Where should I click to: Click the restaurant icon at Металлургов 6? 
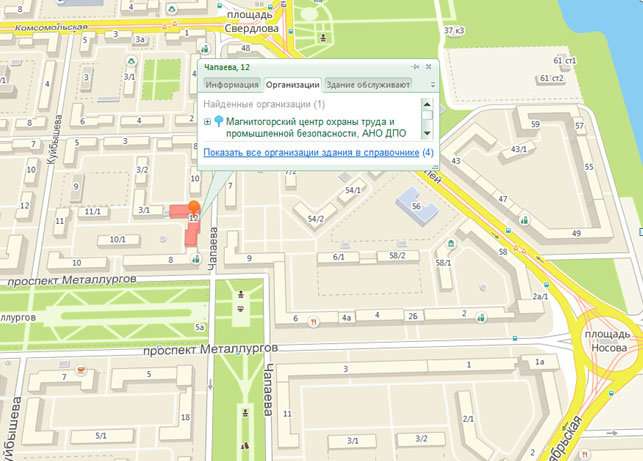coord(314,322)
